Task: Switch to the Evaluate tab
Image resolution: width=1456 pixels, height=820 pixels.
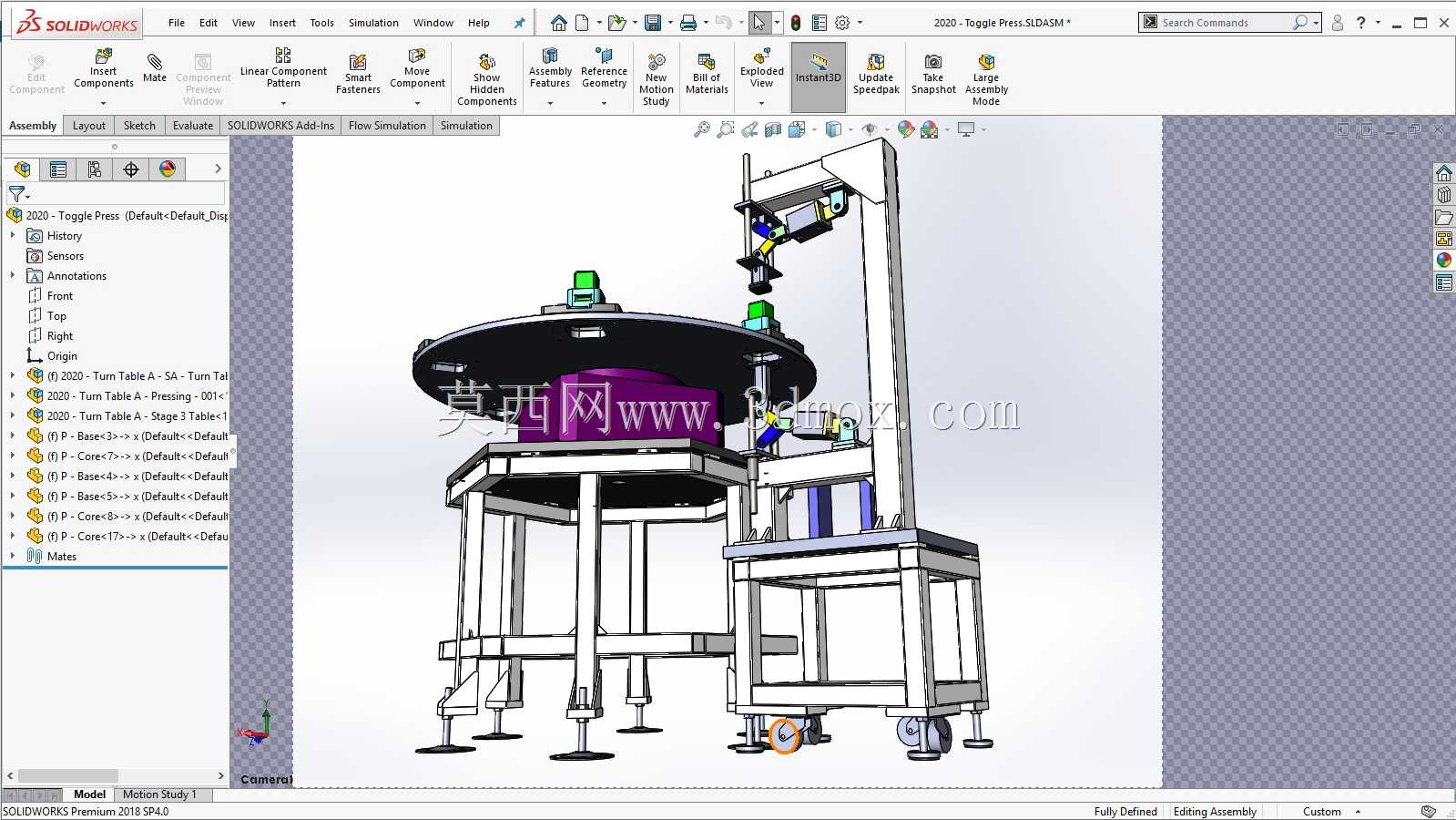Action: tap(193, 126)
